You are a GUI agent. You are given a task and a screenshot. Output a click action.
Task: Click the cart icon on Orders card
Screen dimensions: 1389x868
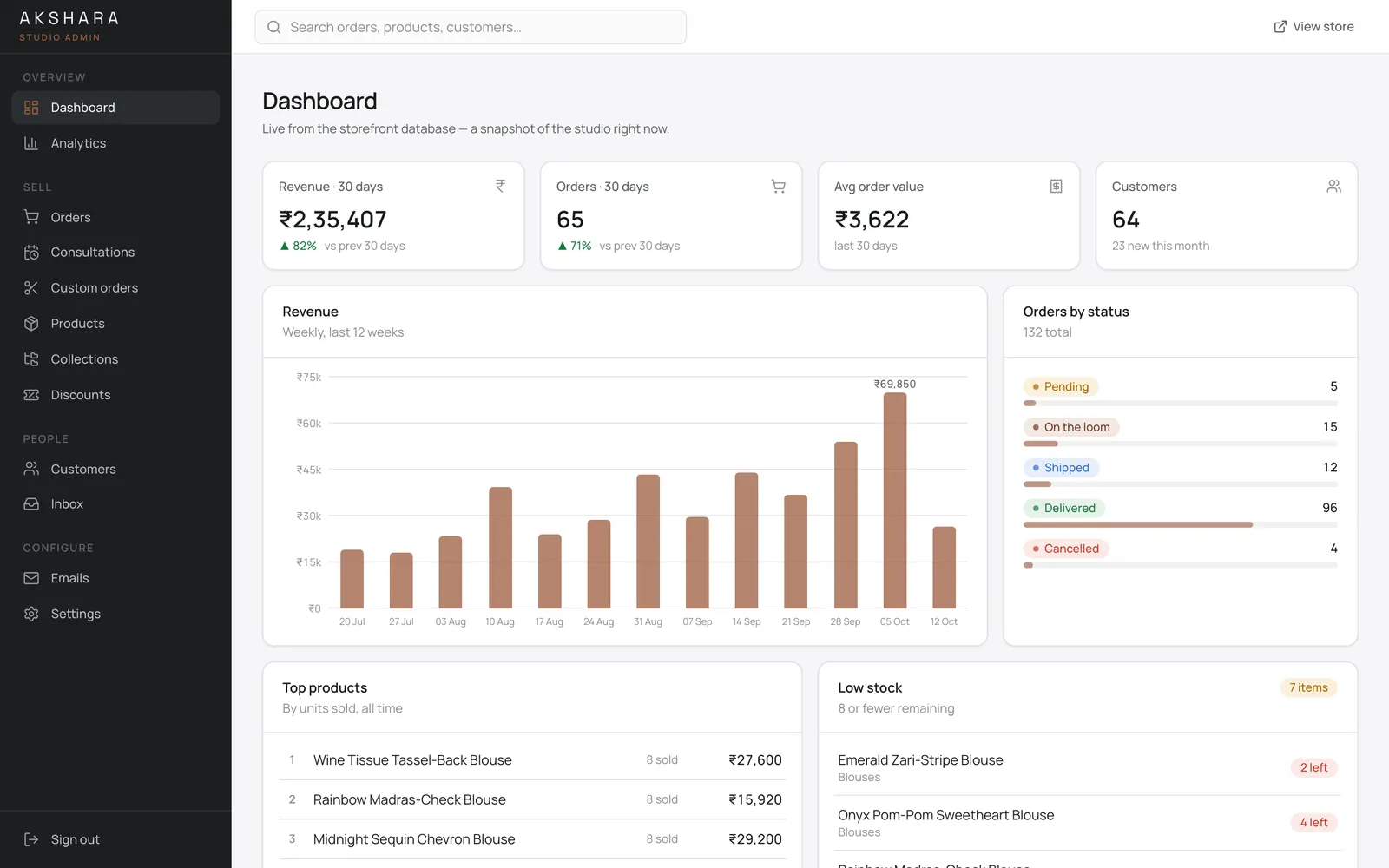779,186
